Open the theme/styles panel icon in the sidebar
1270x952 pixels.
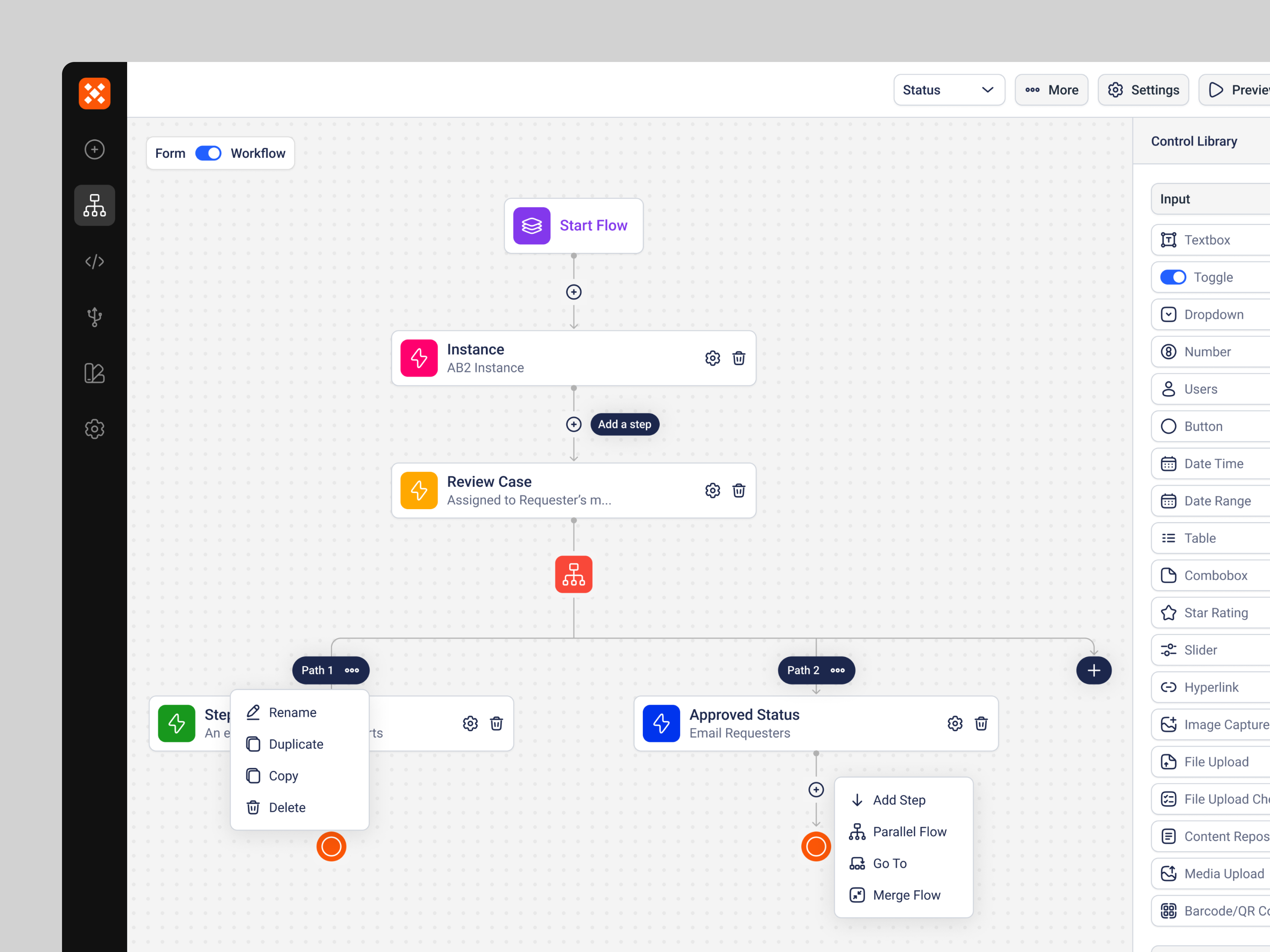click(94, 372)
